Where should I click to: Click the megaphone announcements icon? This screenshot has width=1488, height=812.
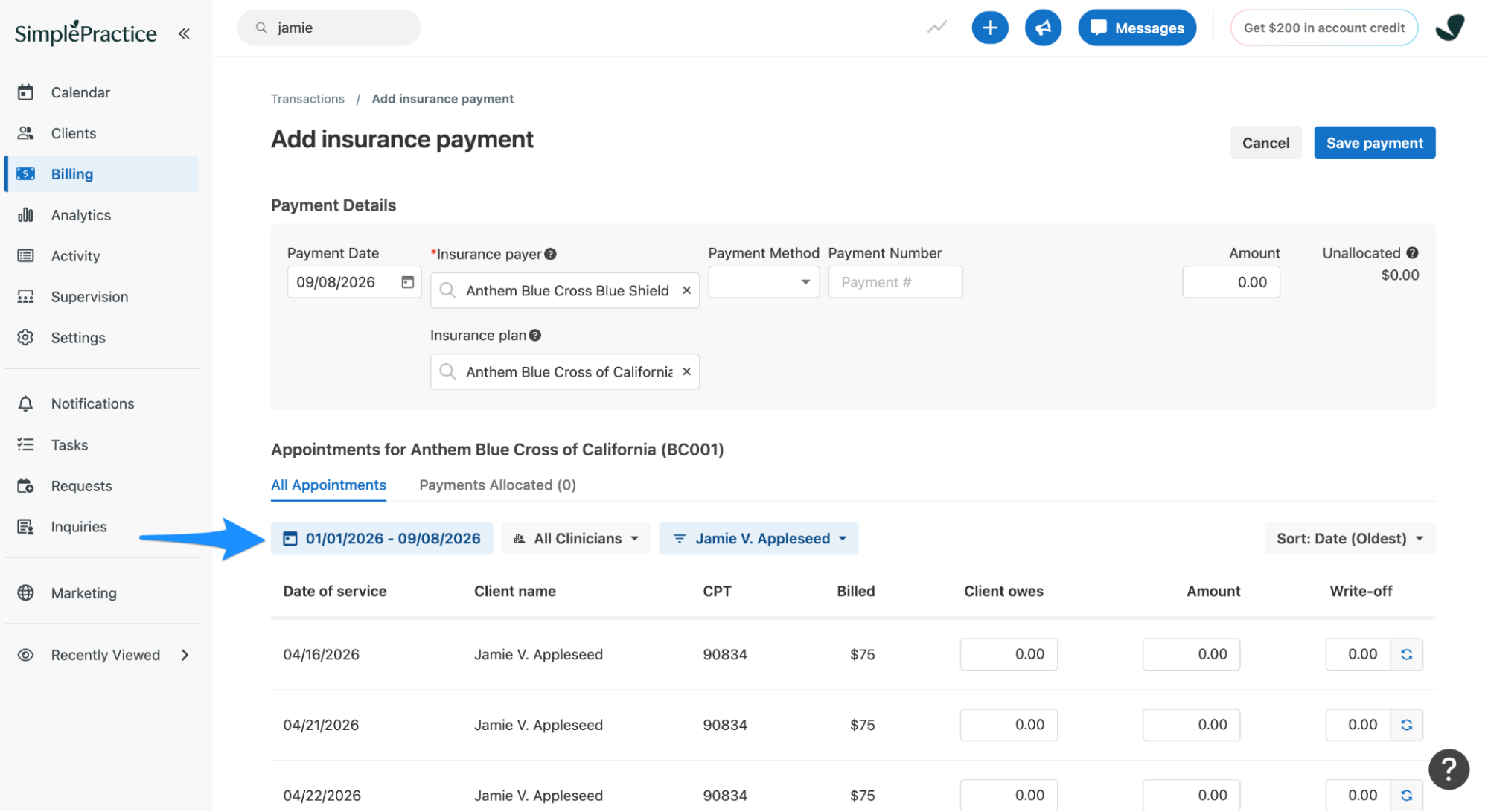(x=1043, y=28)
